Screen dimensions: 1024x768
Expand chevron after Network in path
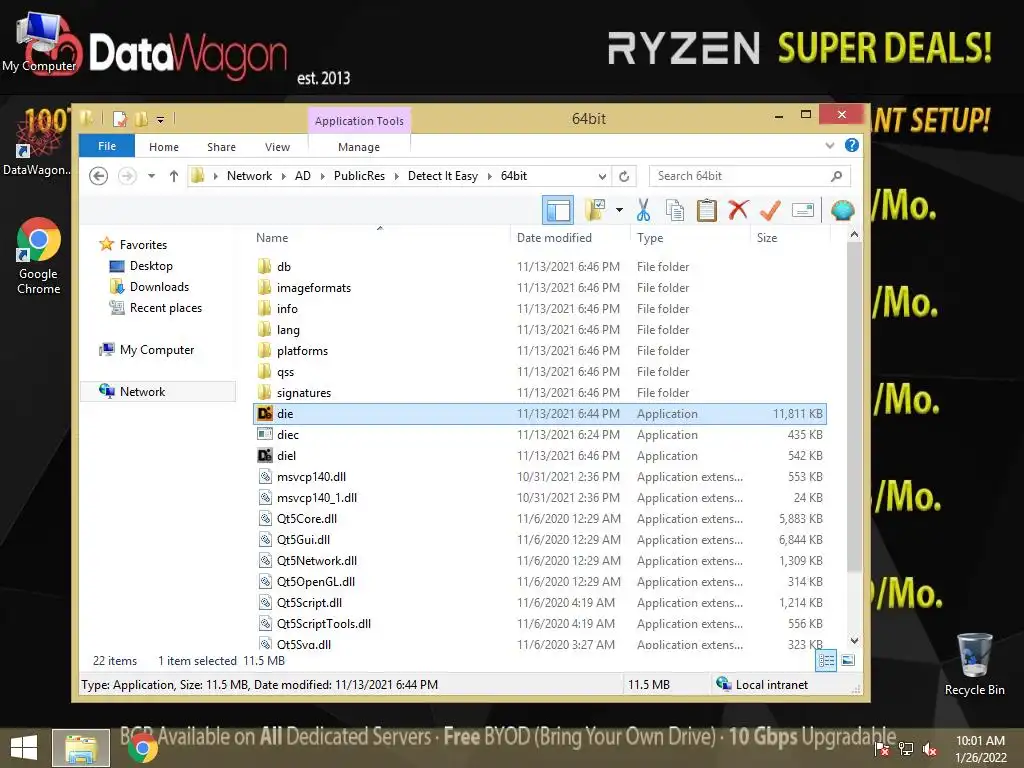(x=283, y=176)
